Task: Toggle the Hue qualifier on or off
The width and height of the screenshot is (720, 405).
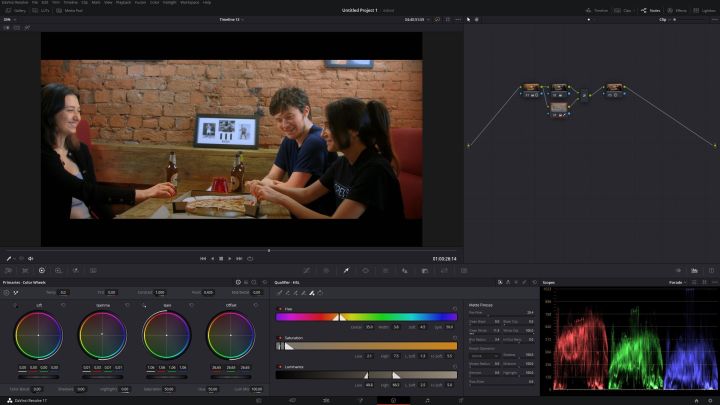Action: [x=281, y=308]
